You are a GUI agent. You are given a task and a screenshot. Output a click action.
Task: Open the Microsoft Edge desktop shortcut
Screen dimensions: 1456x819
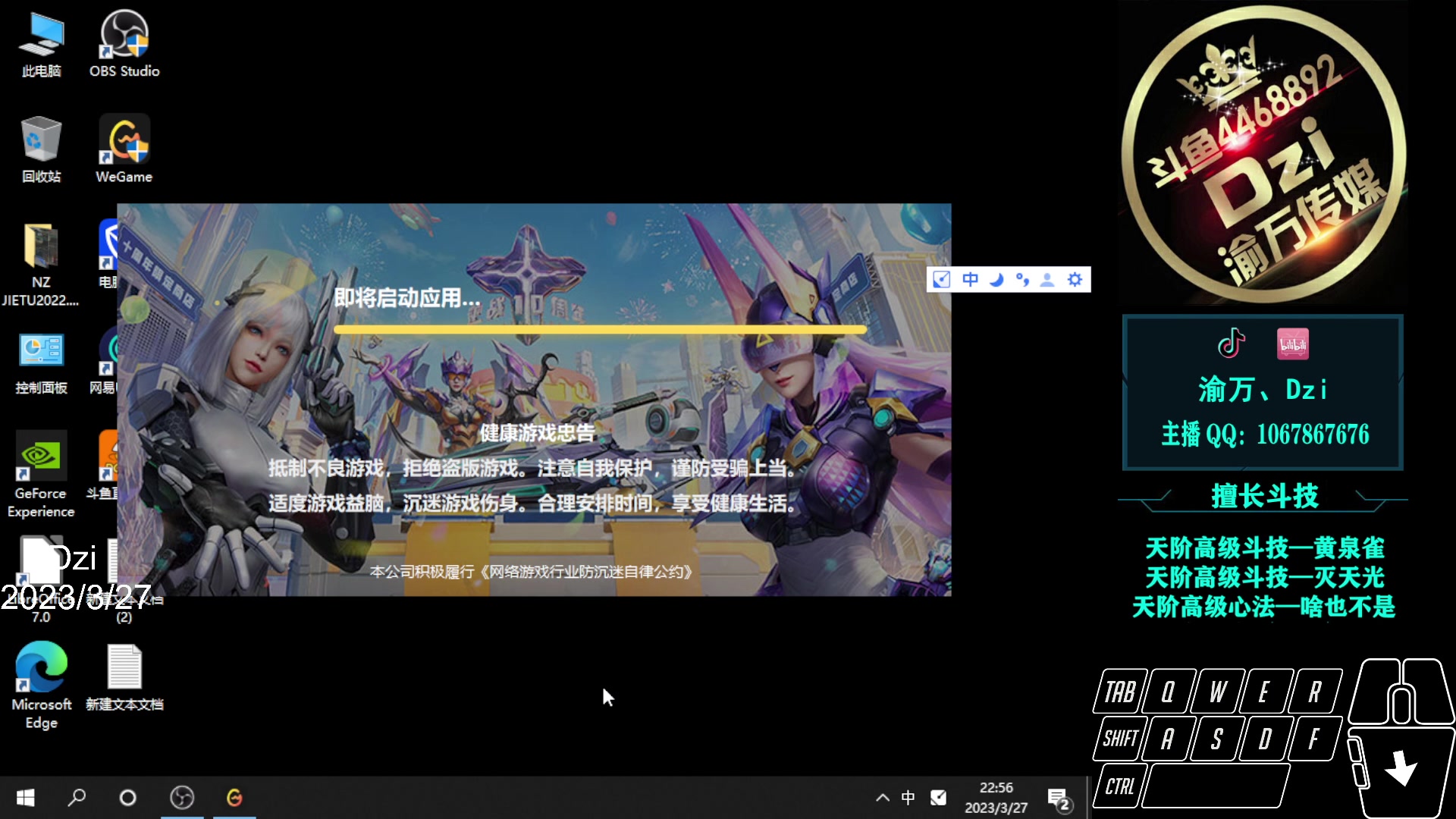click(x=41, y=686)
